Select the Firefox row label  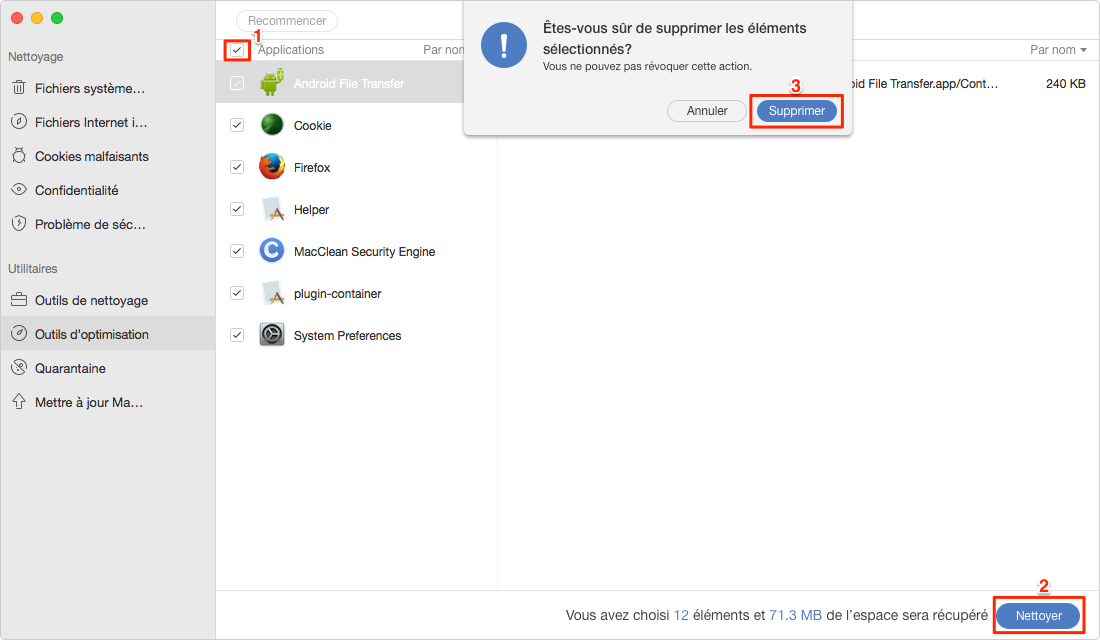pos(311,168)
